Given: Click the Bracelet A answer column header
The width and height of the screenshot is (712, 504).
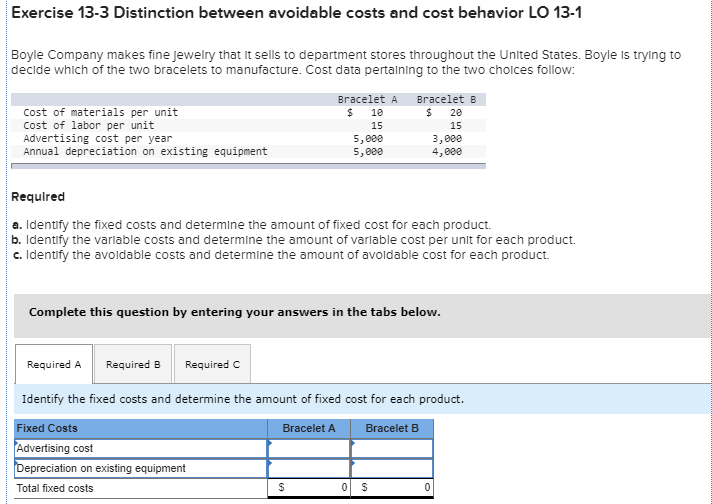Looking at the screenshot, I should click(x=309, y=429).
